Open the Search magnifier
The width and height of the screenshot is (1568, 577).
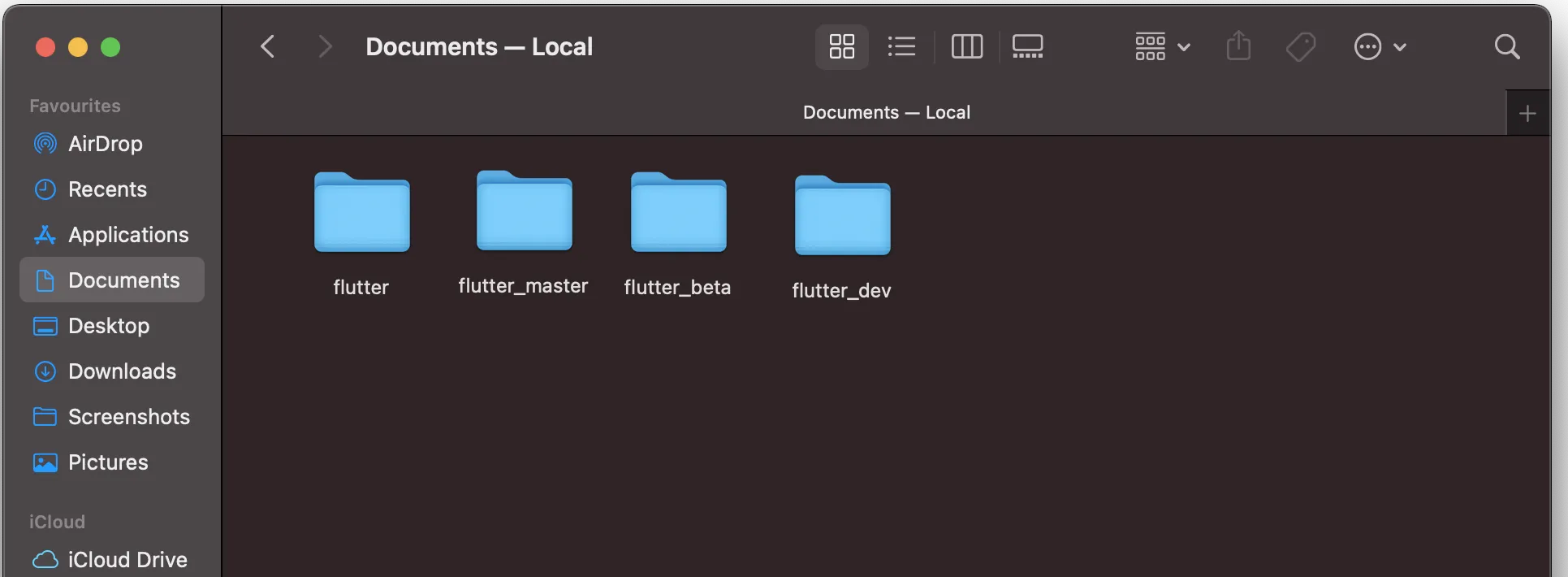(1507, 46)
